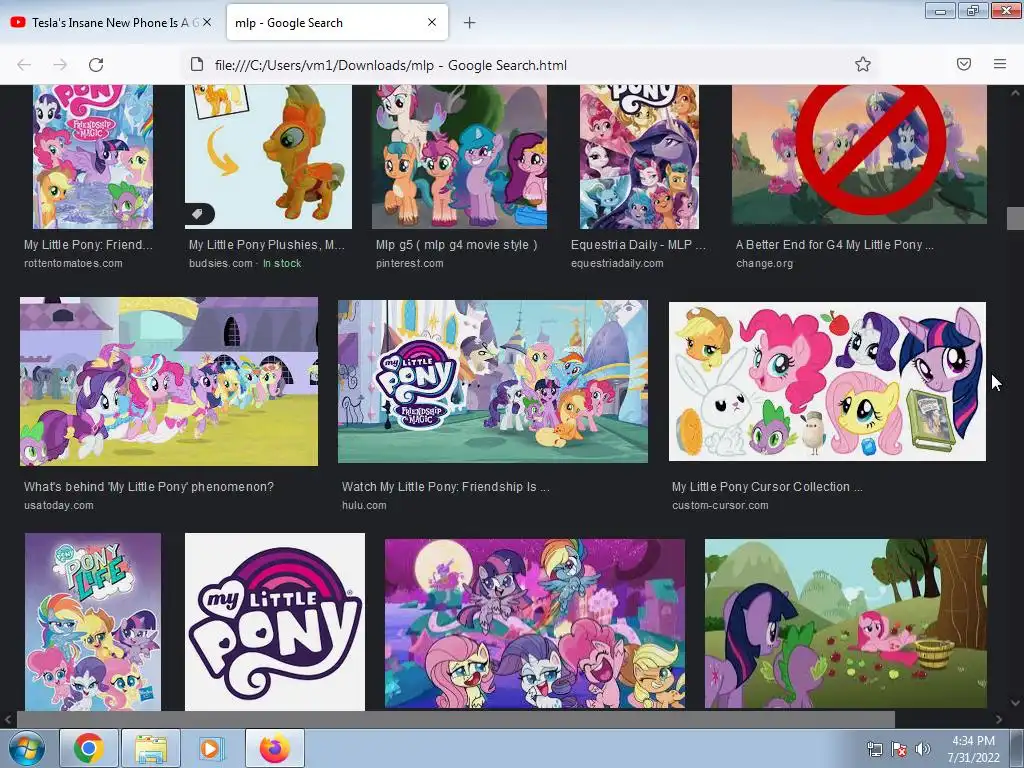The image size is (1024, 768).
Task: Click the budsies.com source text
Action: coord(221,263)
